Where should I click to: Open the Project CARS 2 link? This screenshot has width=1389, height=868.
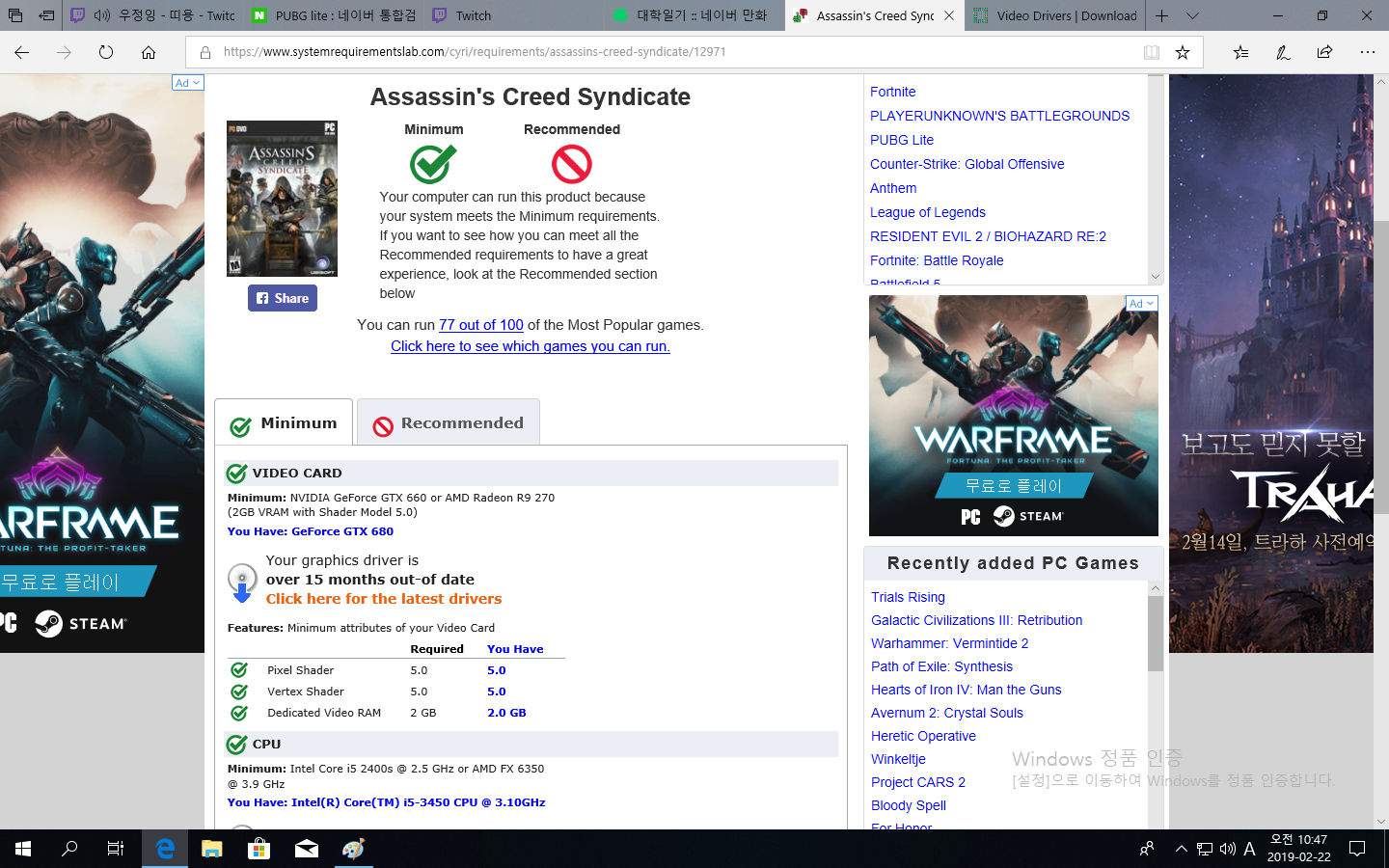pos(918,782)
